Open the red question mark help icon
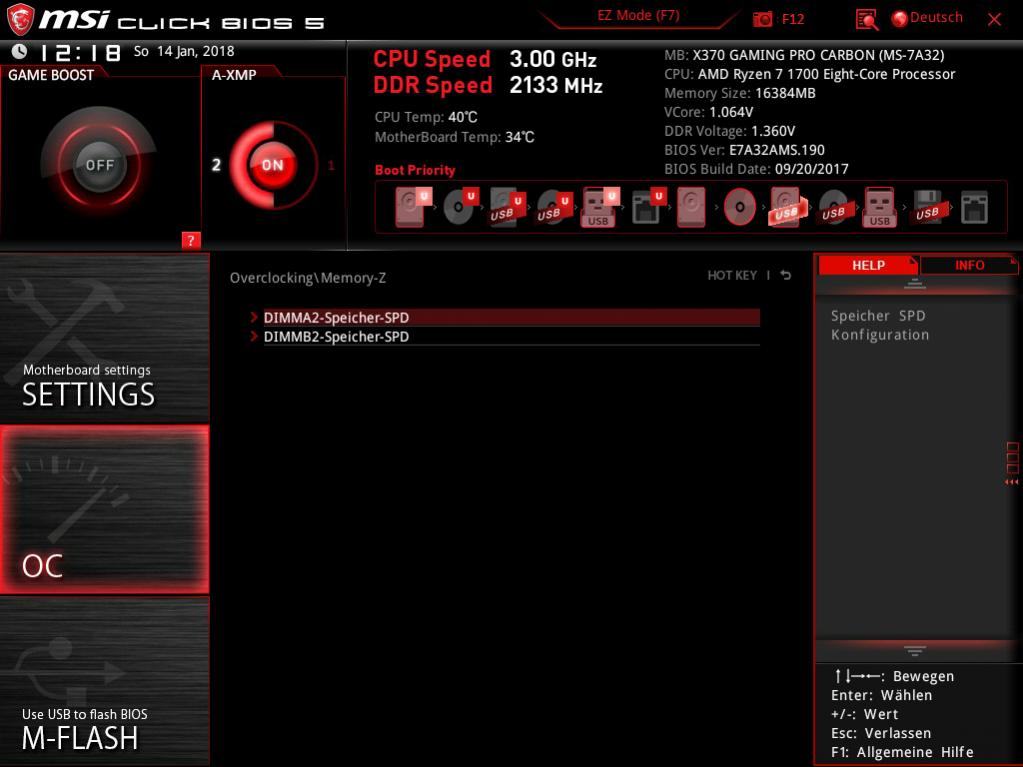Screen dimensions: 1023x767 (191, 240)
